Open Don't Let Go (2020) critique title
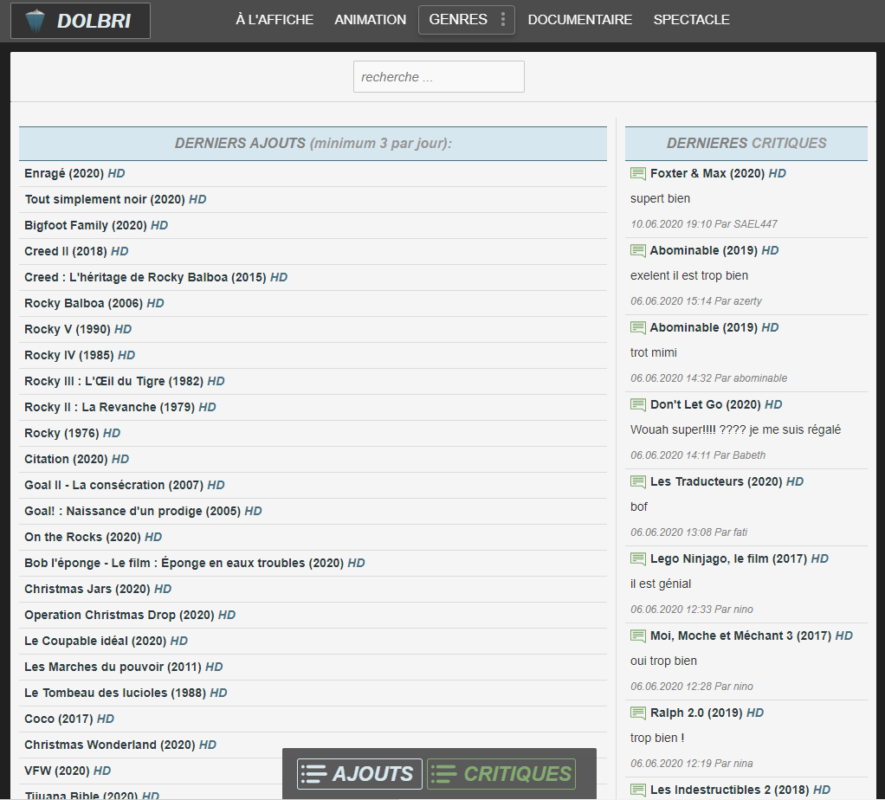 click(x=716, y=404)
